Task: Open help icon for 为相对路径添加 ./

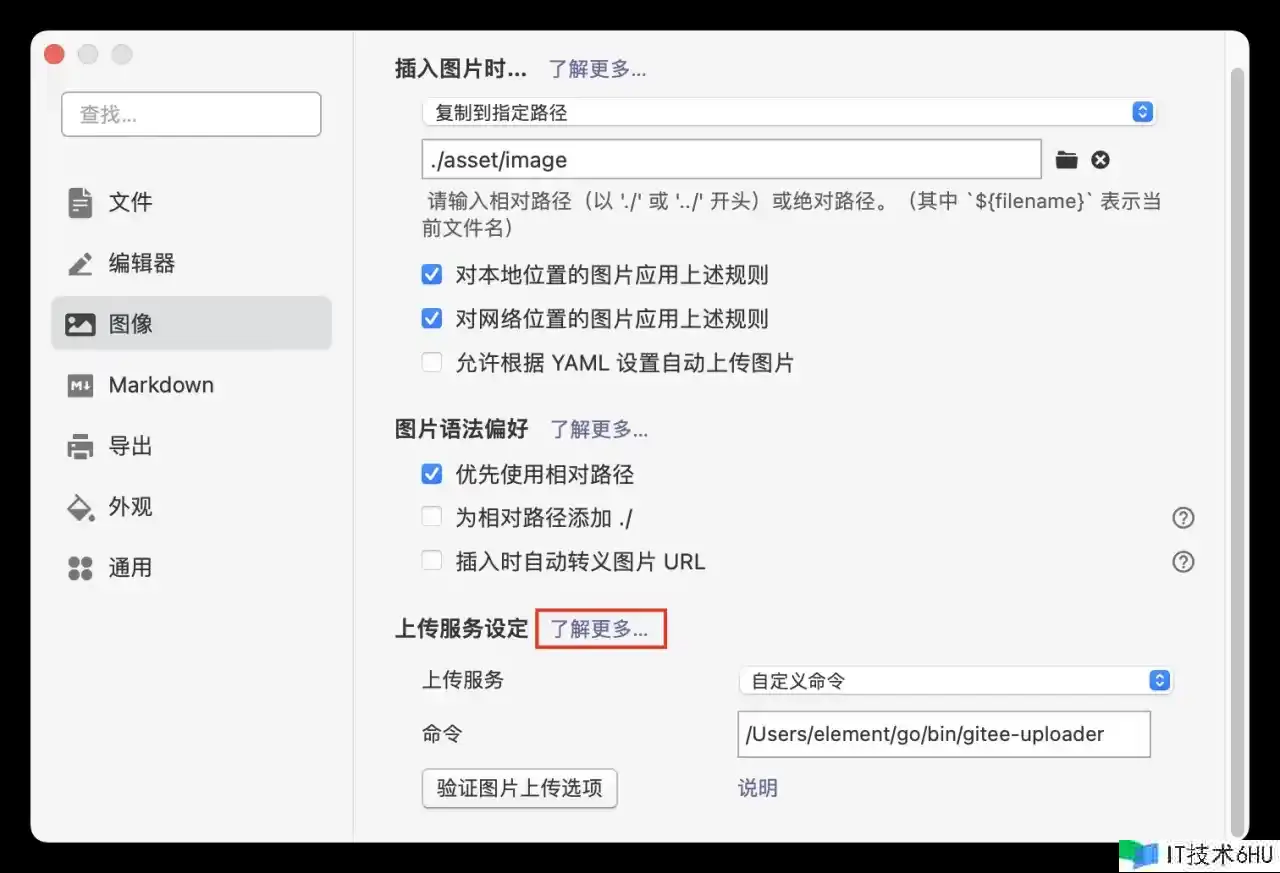Action: coord(1183,518)
